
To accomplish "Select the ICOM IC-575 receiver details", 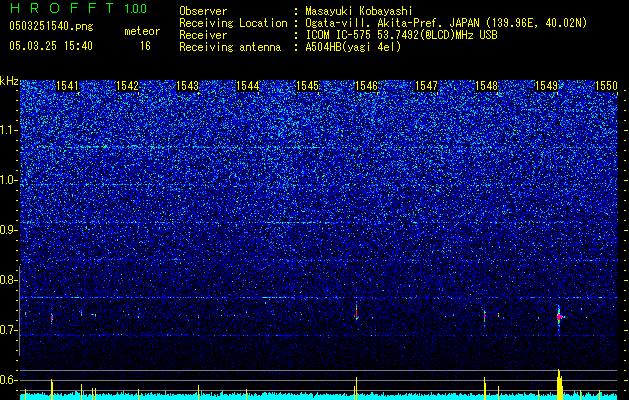I will click(402, 35).
